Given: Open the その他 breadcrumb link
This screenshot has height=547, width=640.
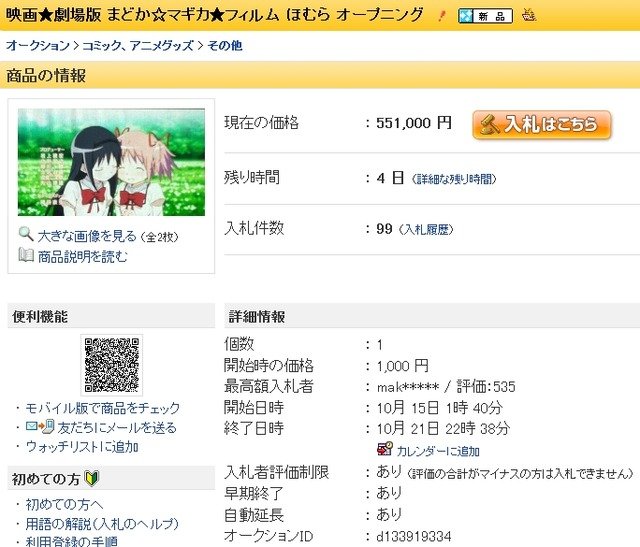Looking at the screenshot, I should point(225,45).
